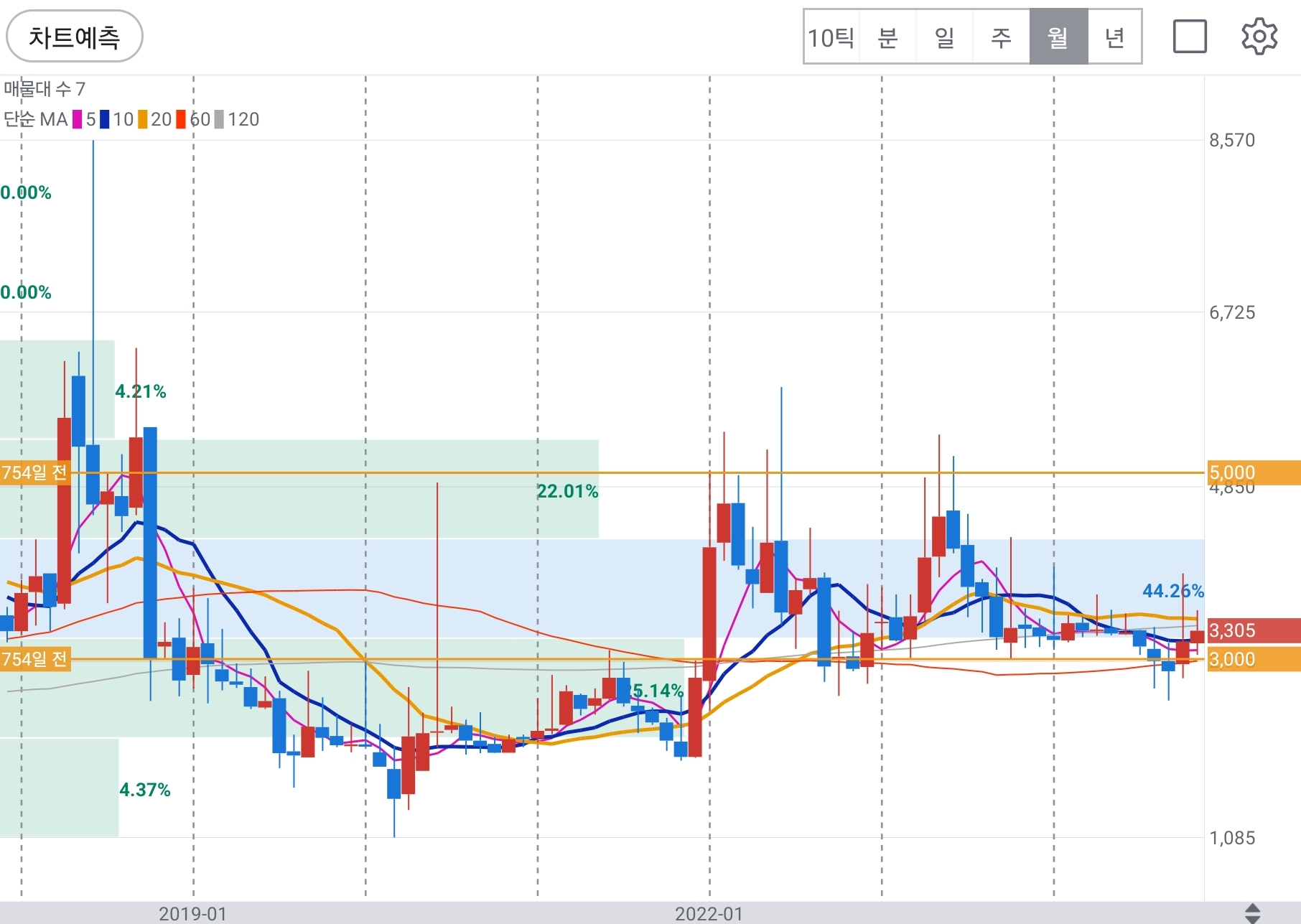This screenshot has width=1301, height=924.
Task: Open chart settings gear icon
Action: (1259, 37)
